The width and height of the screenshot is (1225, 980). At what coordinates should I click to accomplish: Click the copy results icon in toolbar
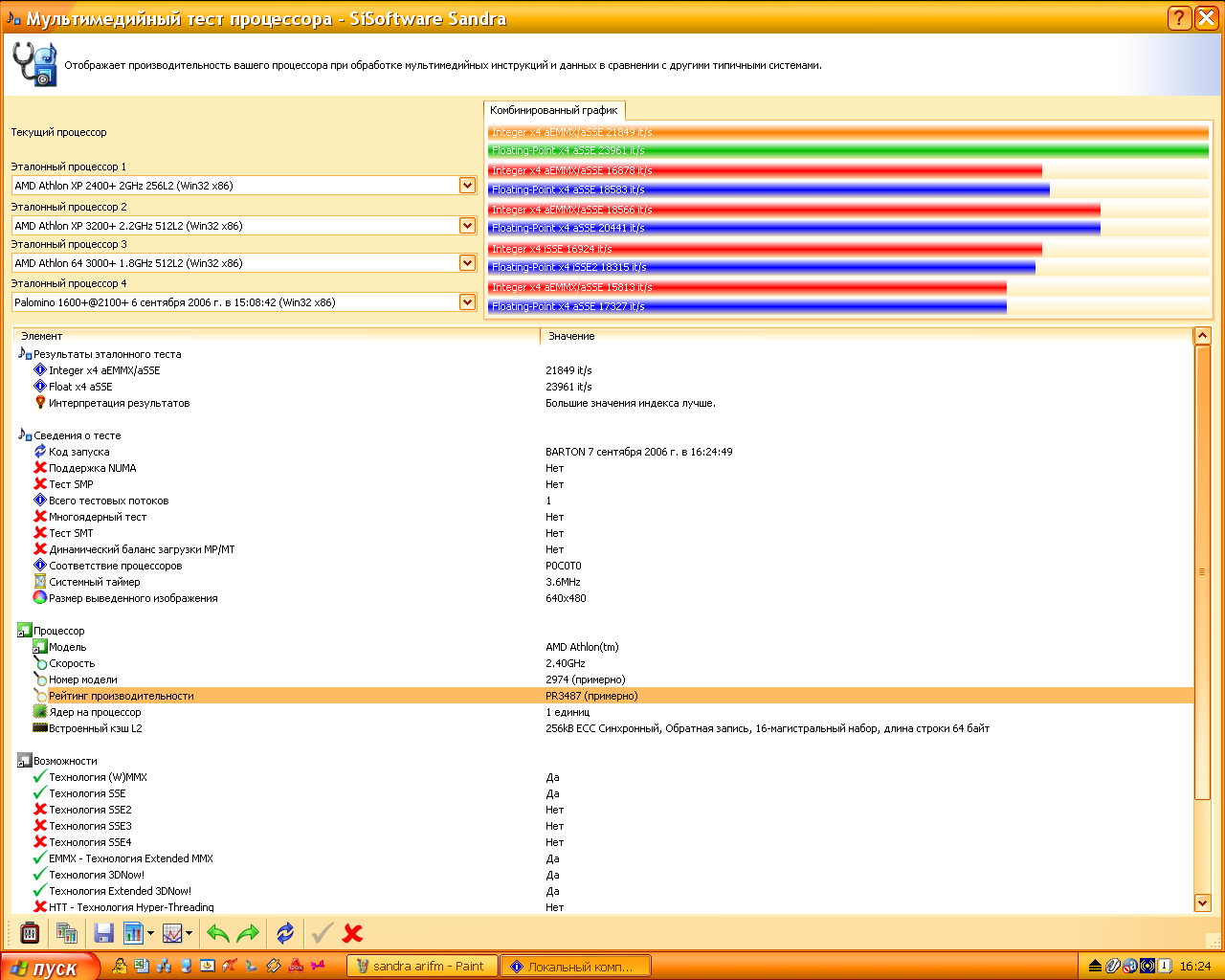pyautogui.click(x=66, y=933)
